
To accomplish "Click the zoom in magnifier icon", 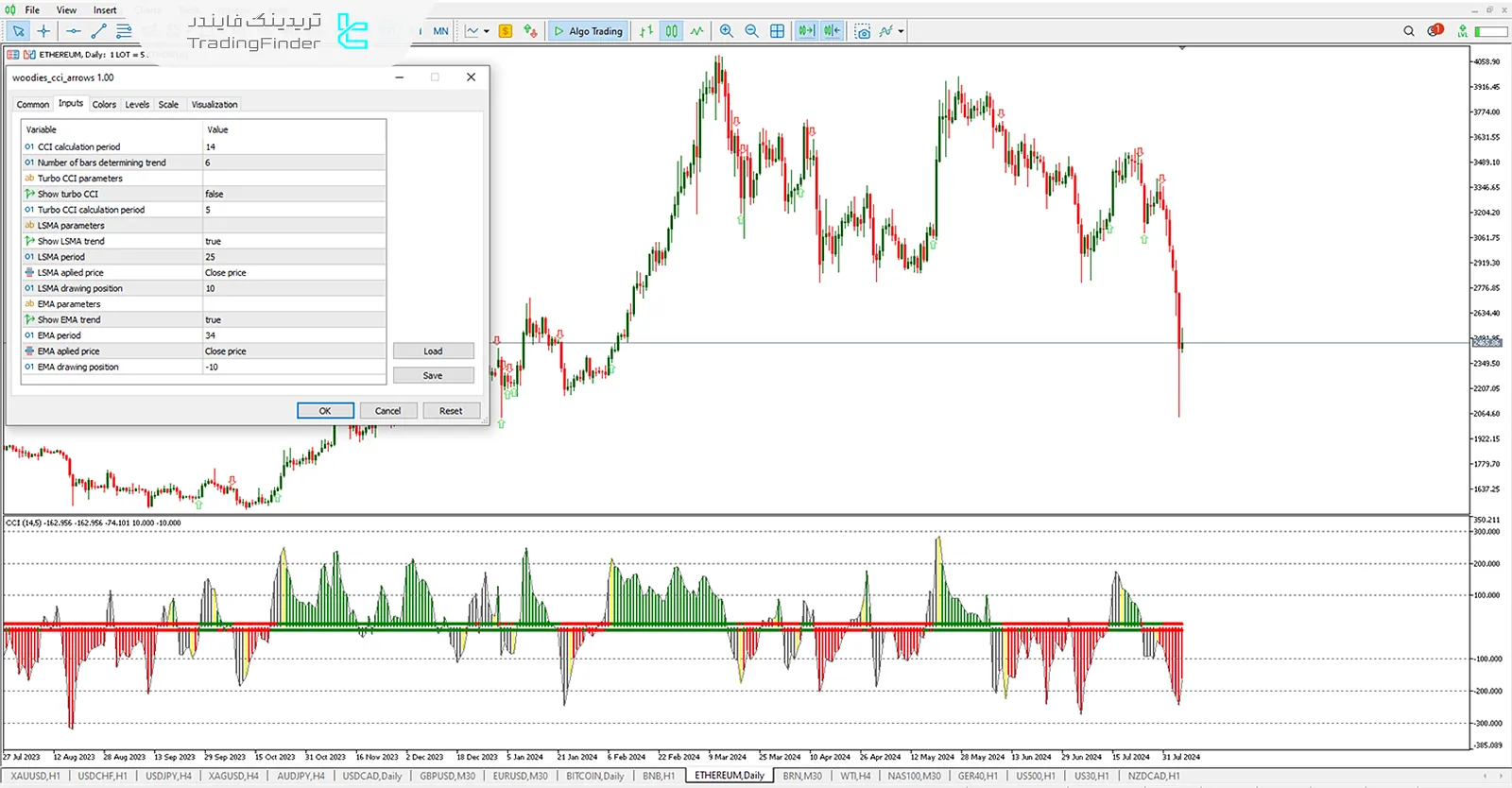I will (726, 31).
